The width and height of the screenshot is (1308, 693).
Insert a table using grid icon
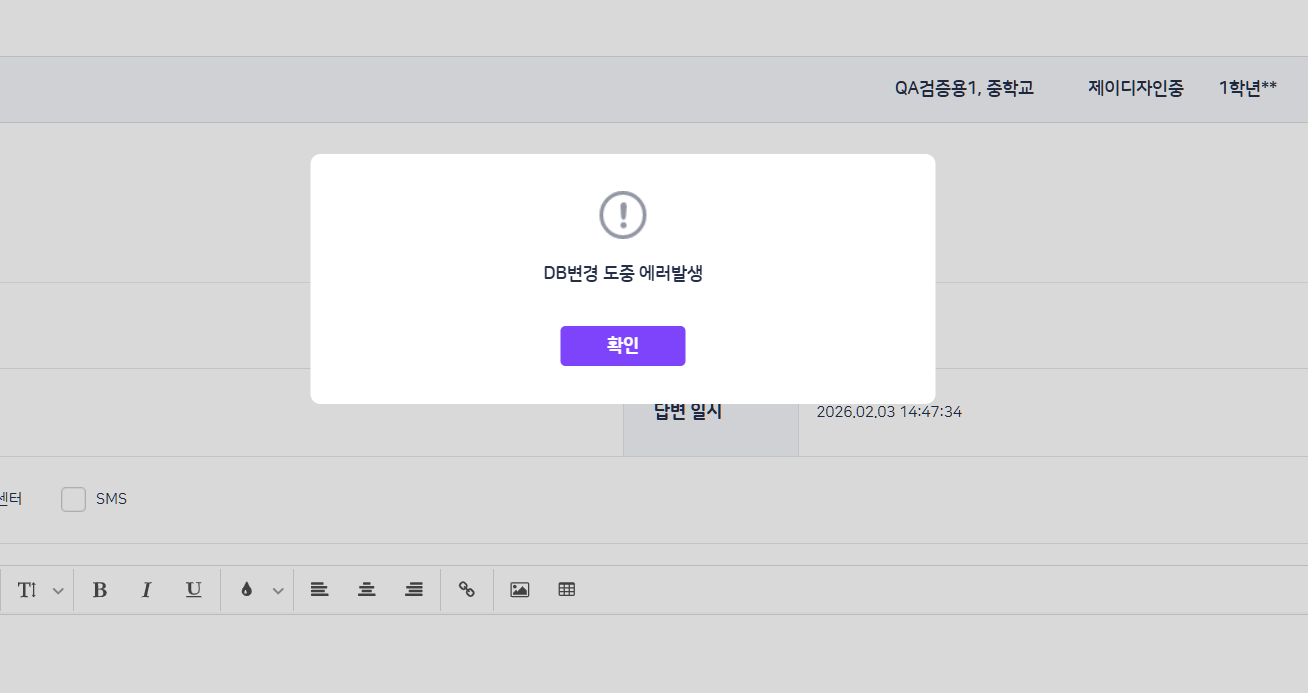point(567,590)
